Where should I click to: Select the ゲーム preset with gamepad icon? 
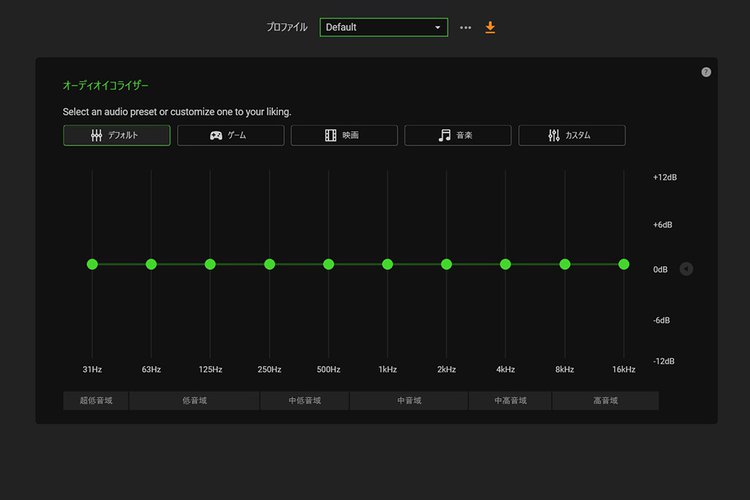click(x=230, y=135)
